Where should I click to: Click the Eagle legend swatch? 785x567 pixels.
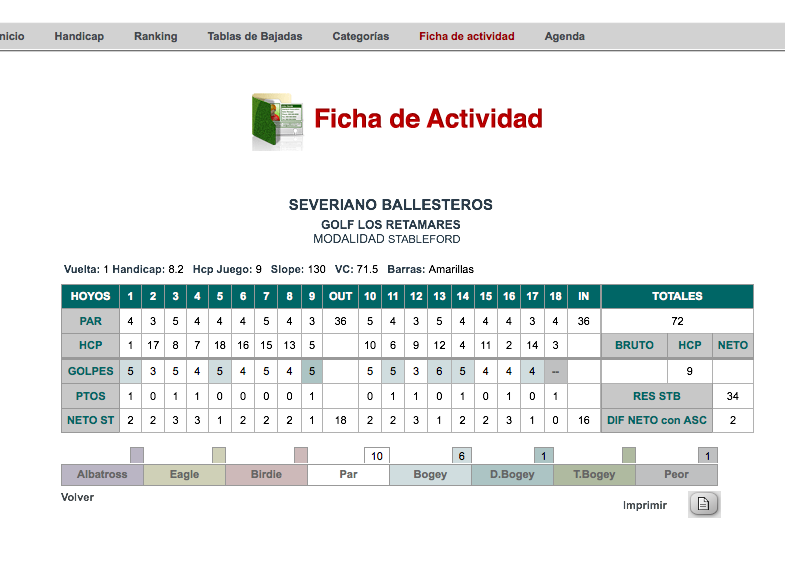click(x=184, y=474)
